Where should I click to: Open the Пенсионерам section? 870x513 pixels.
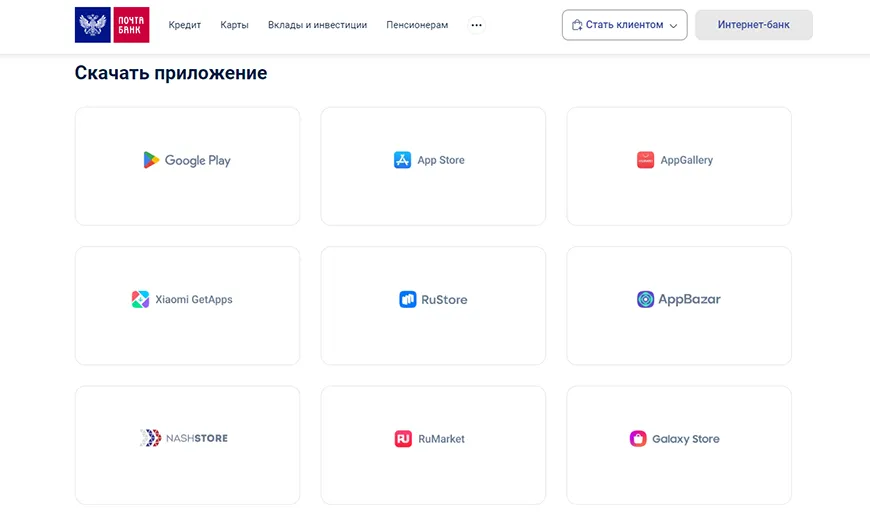pyautogui.click(x=417, y=25)
